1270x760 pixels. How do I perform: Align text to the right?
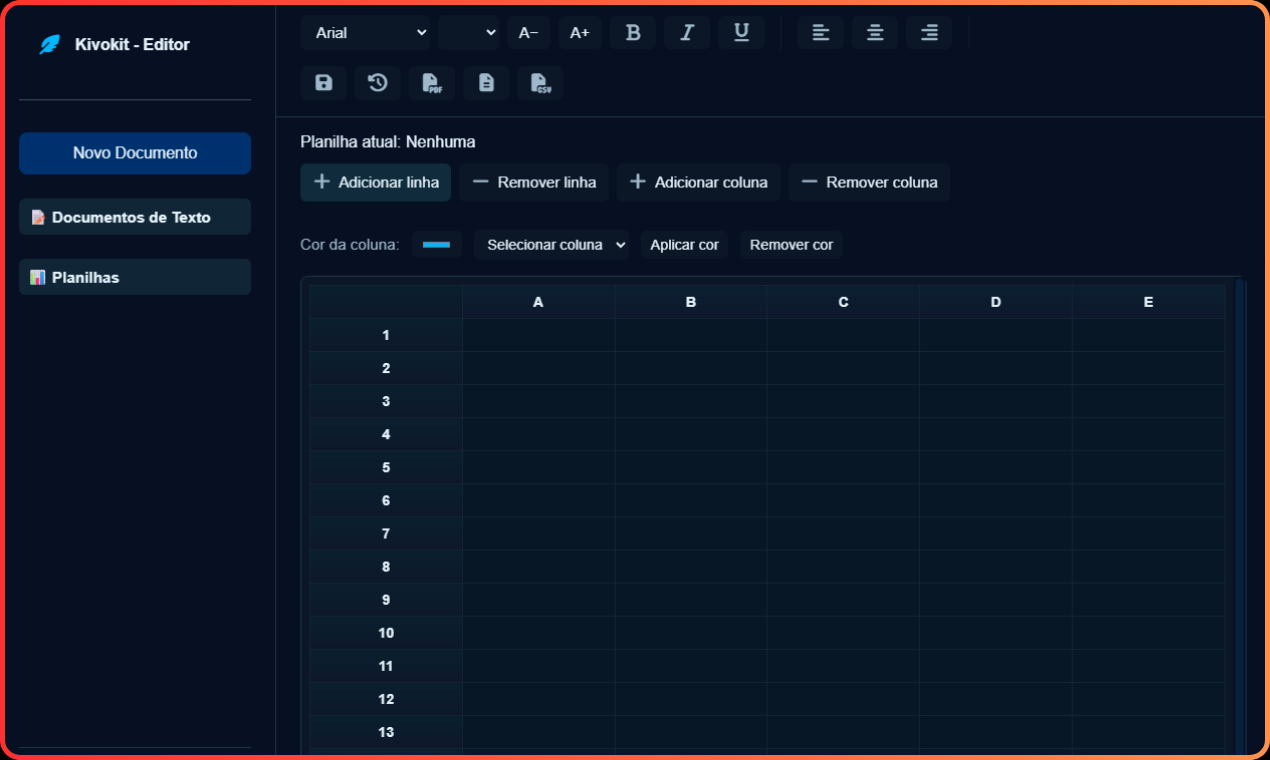click(928, 32)
